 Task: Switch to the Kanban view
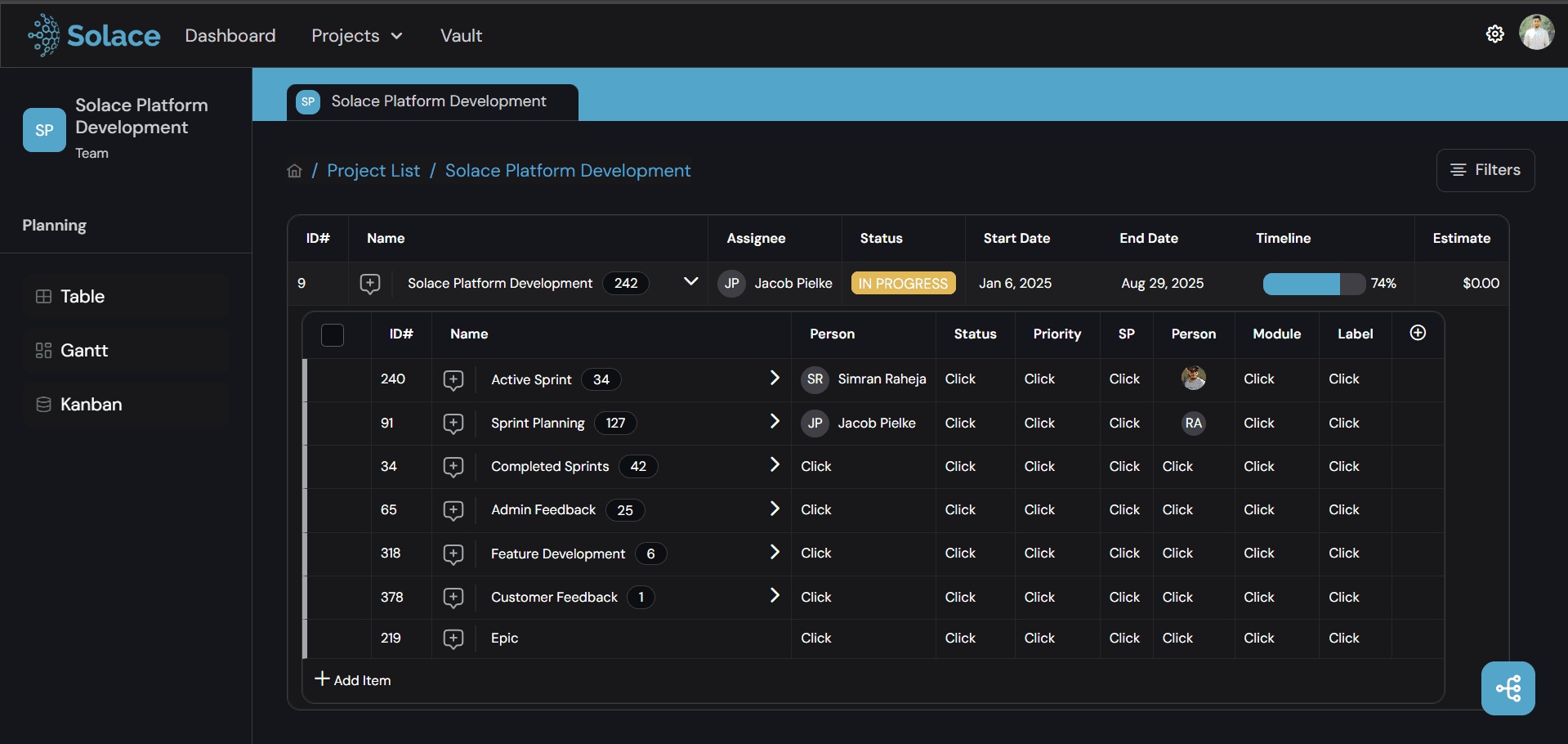coord(90,405)
